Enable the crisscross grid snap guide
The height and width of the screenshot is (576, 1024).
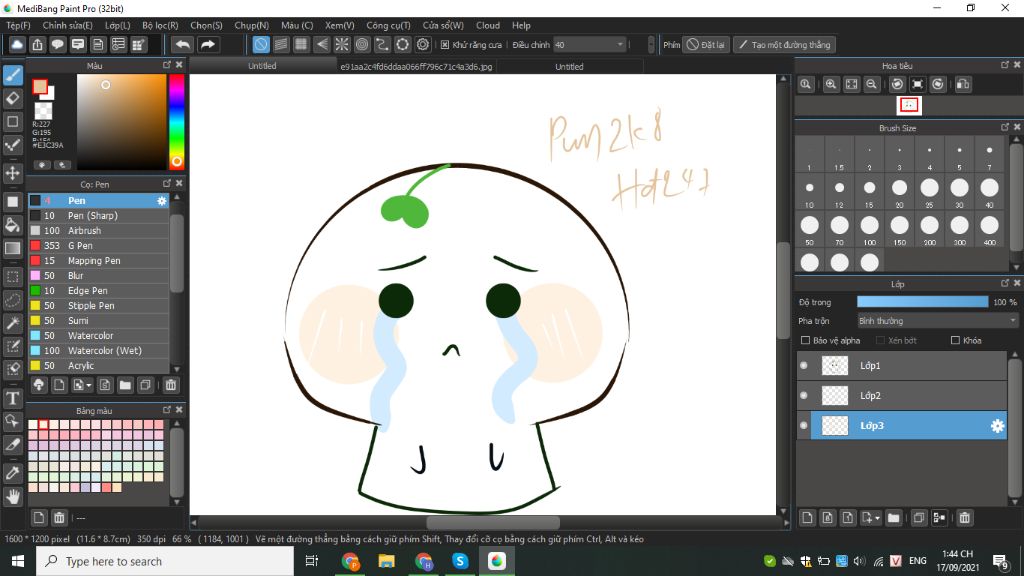pyautogui.click(x=301, y=44)
